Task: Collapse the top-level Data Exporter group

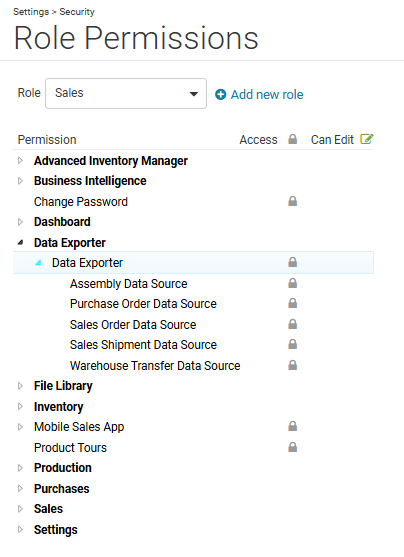Action: tap(20, 243)
